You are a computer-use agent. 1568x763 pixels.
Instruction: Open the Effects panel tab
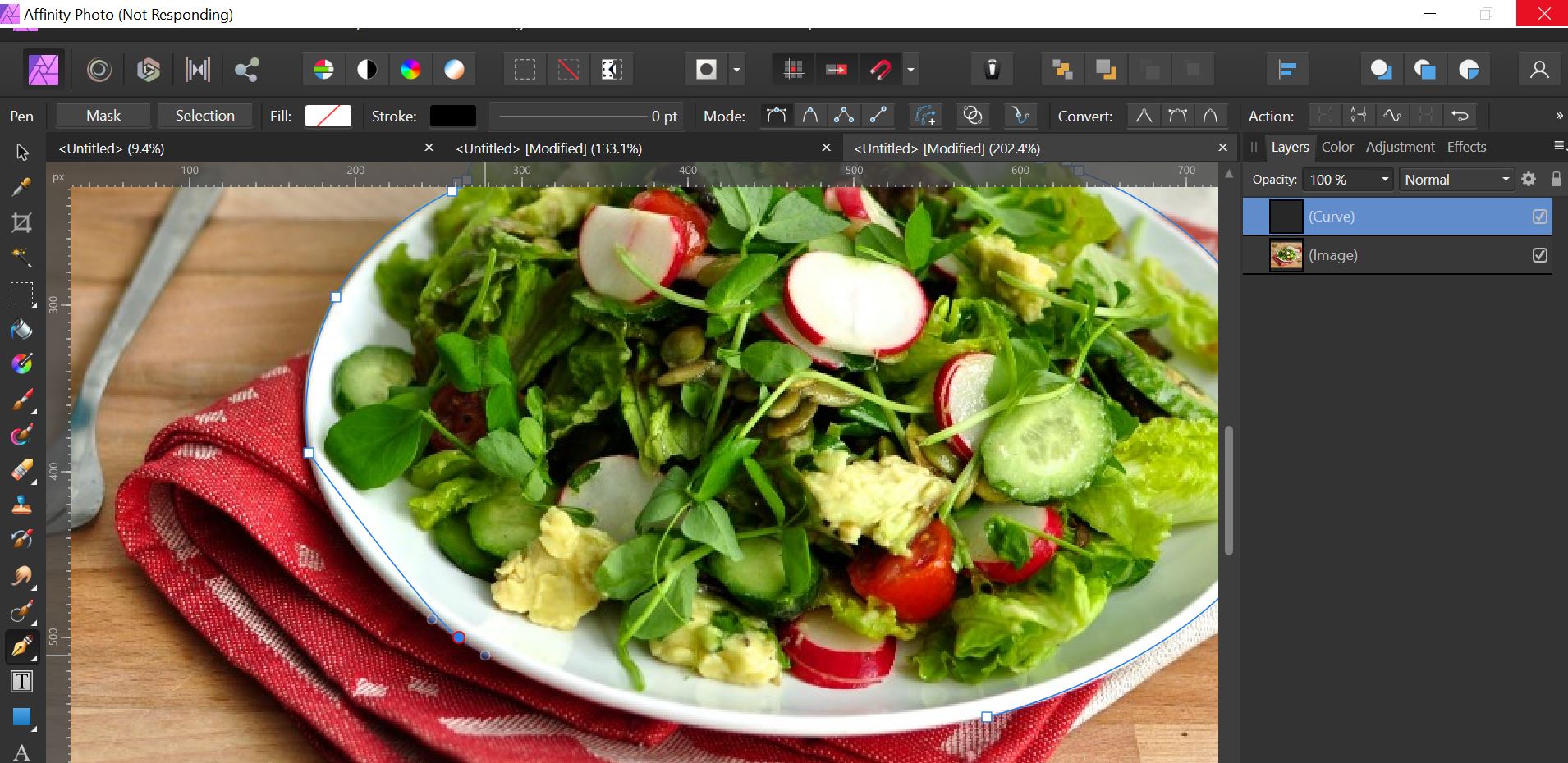1466,147
